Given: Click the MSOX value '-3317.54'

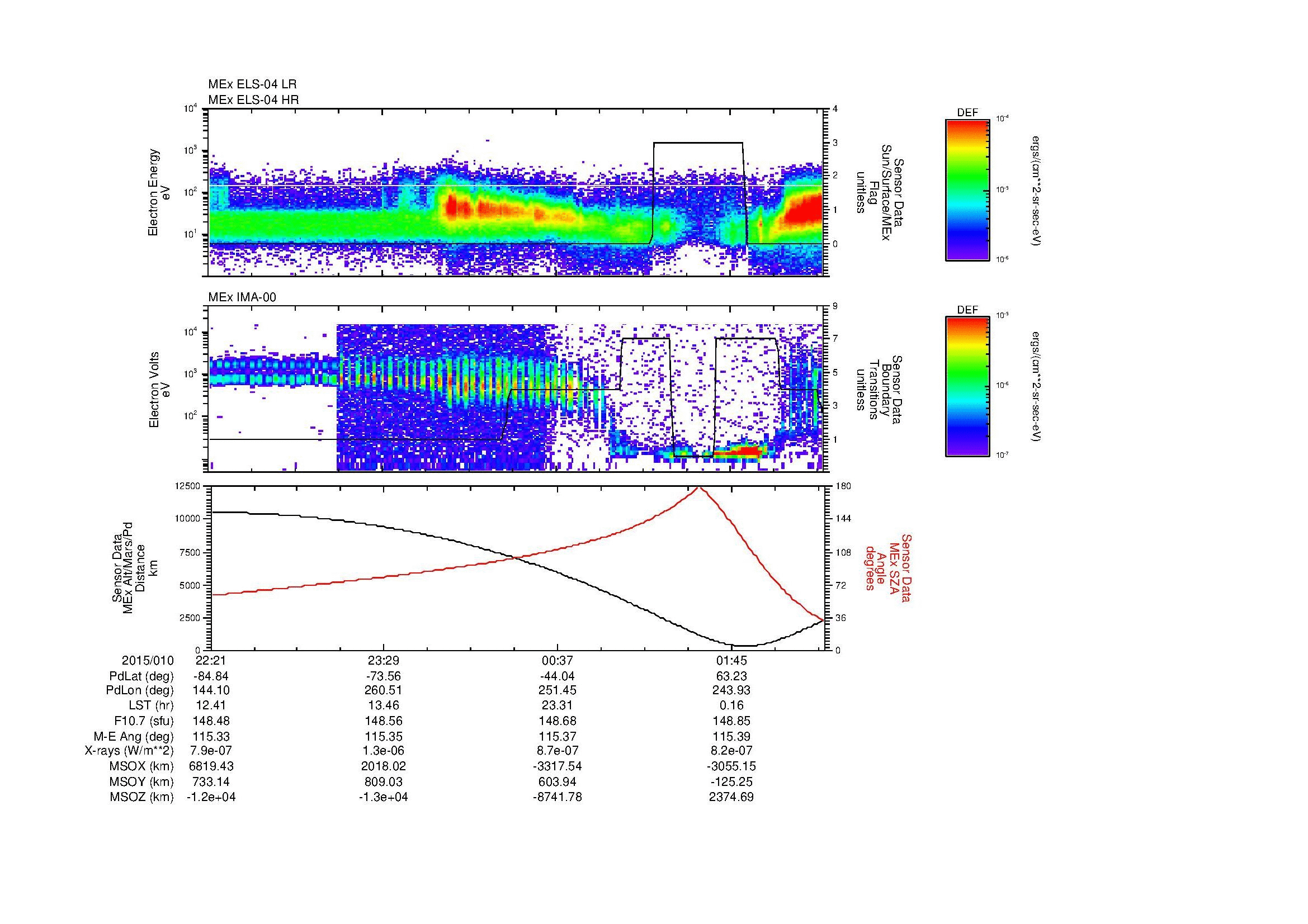Looking at the screenshot, I should pyautogui.click(x=558, y=767).
